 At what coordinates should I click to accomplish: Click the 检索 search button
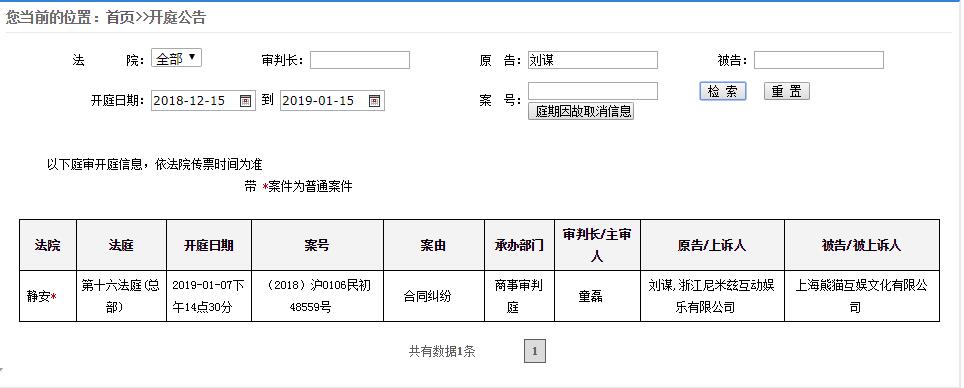point(722,92)
